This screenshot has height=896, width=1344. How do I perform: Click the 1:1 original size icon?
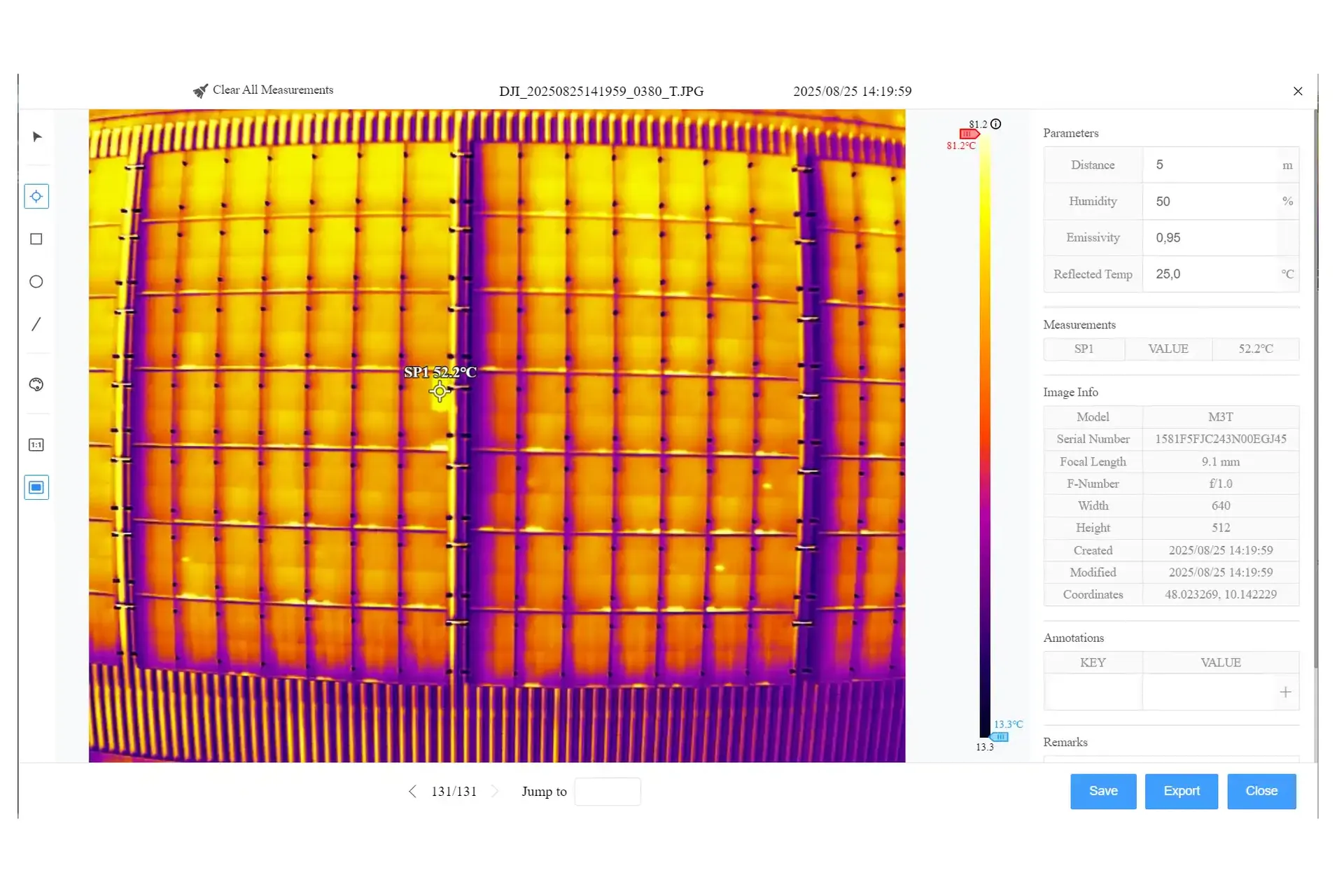click(x=36, y=445)
